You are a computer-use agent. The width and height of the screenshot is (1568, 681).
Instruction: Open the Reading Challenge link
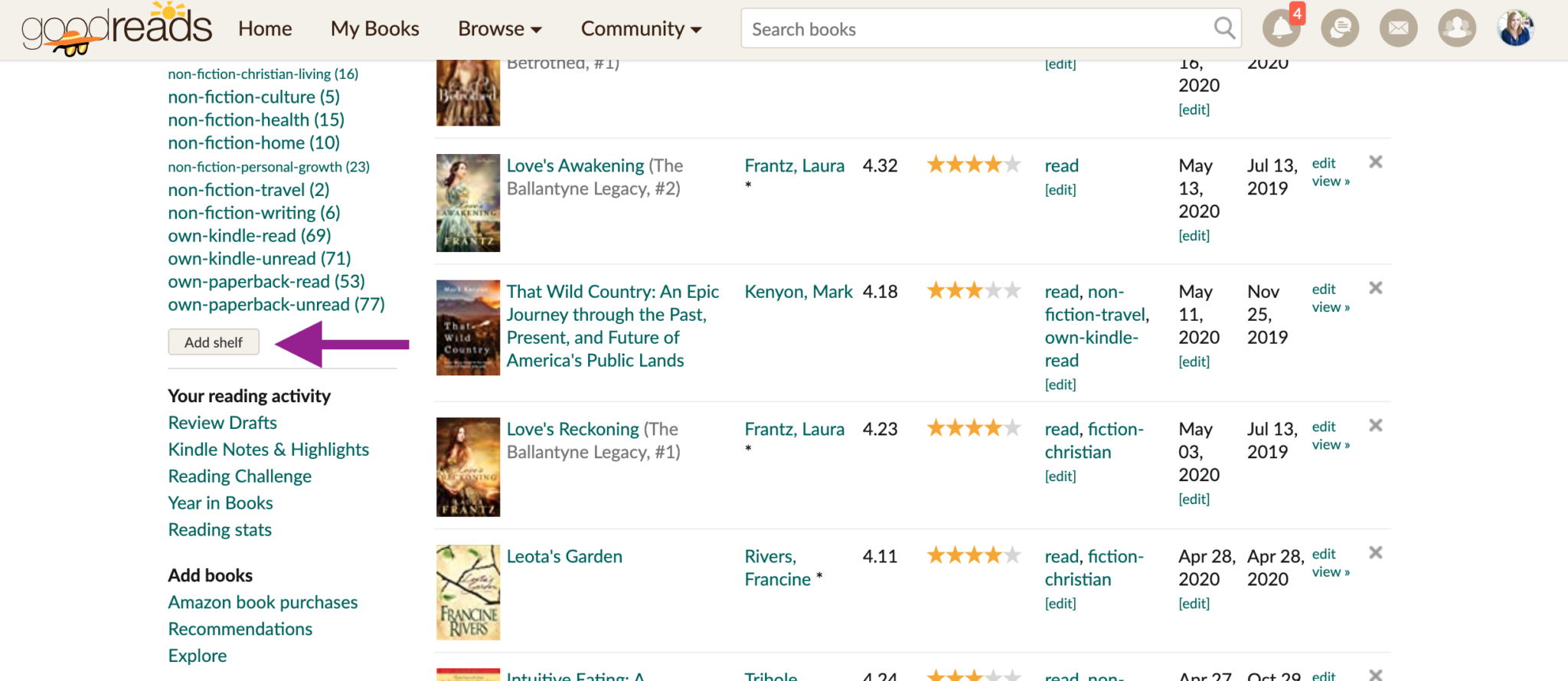point(240,476)
